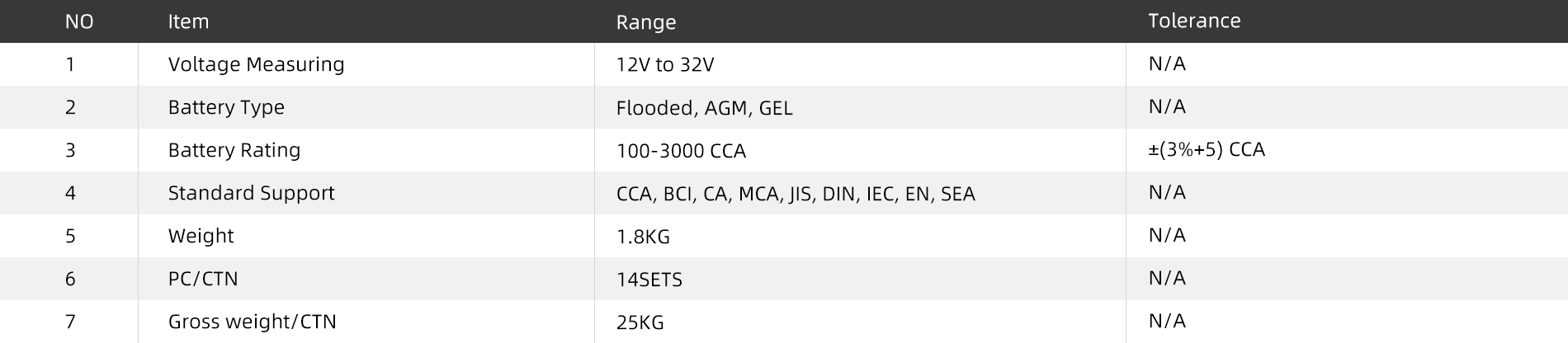Click the 1.8KG range value
The image size is (1568, 343).
pyautogui.click(x=643, y=237)
